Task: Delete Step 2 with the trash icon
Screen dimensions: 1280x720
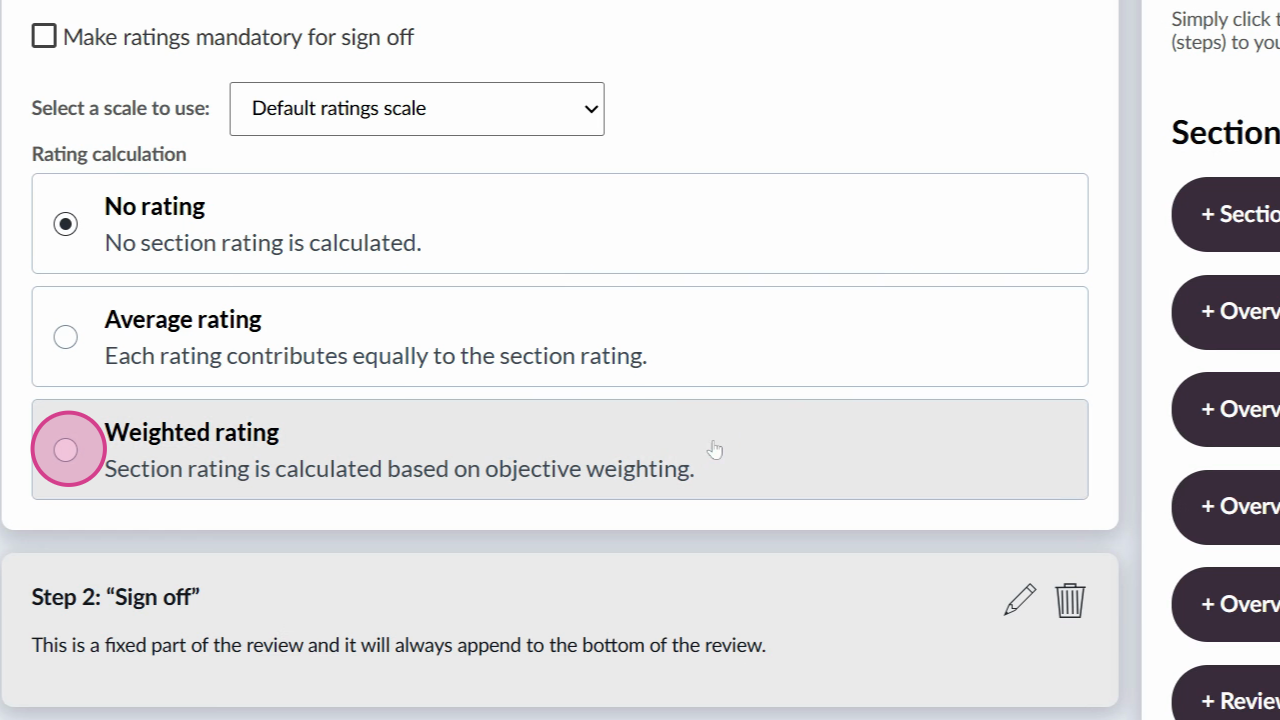Action: (x=1070, y=600)
